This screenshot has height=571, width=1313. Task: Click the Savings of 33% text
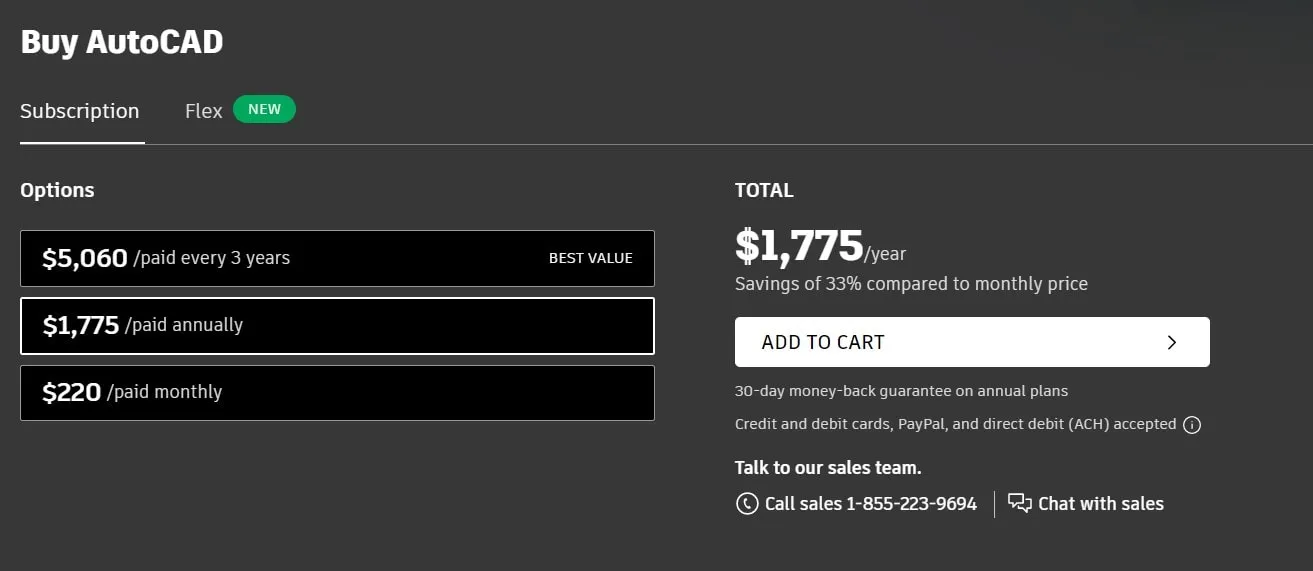pyautogui.click(x=911, y=284)
